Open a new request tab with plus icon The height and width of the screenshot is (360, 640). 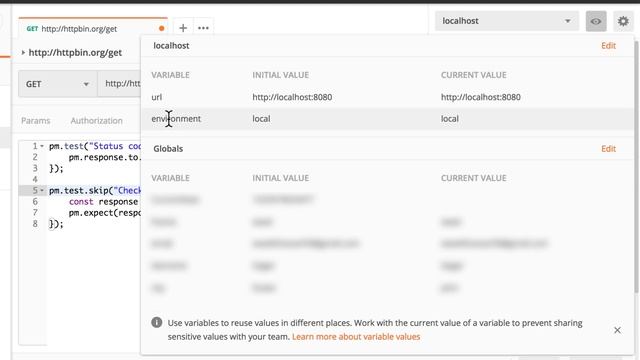tap(183, 28)
